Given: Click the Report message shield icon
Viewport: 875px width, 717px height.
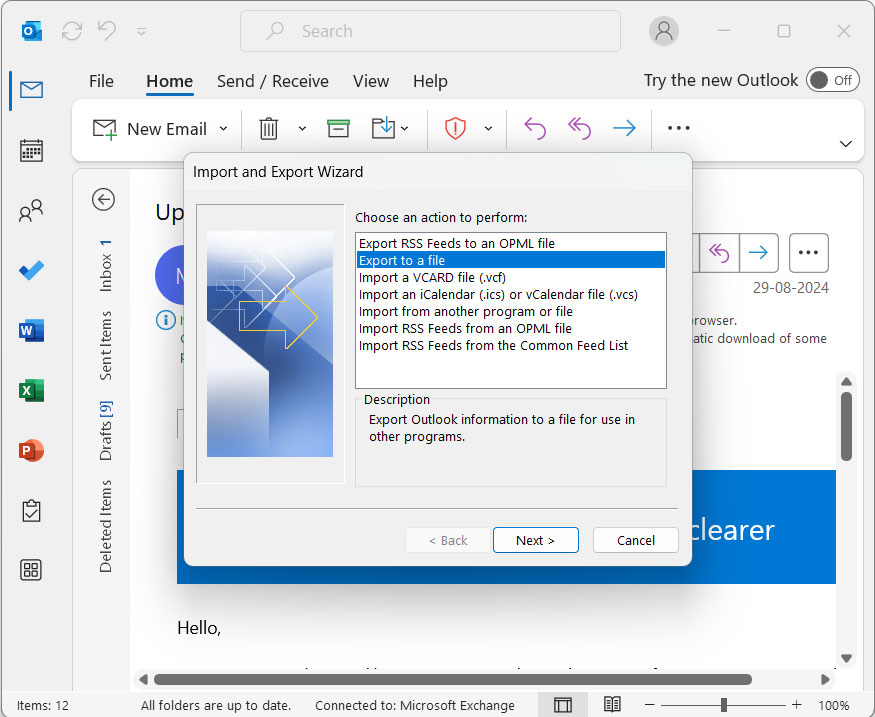Looking at the screenshot, I should 455,128.
